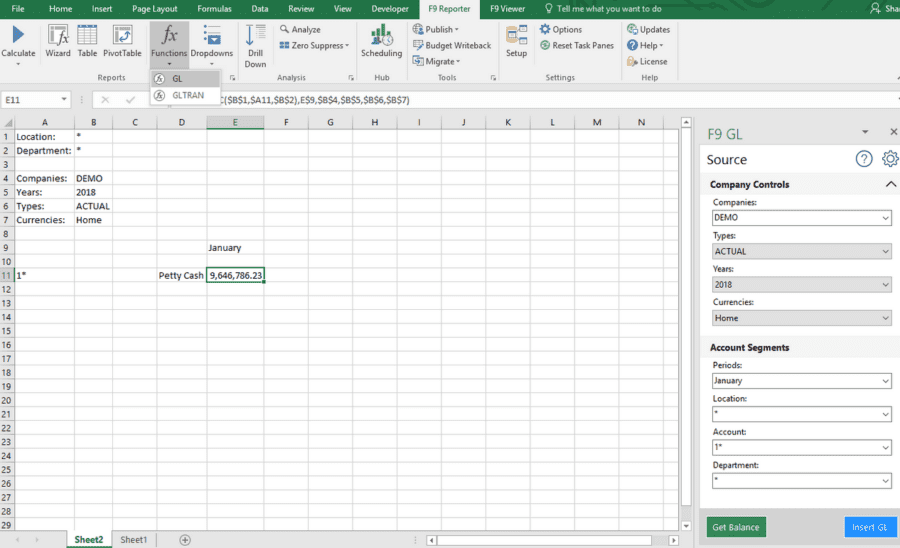
Task: Open the Help menu in ribbon
Action: click(645, 45)
